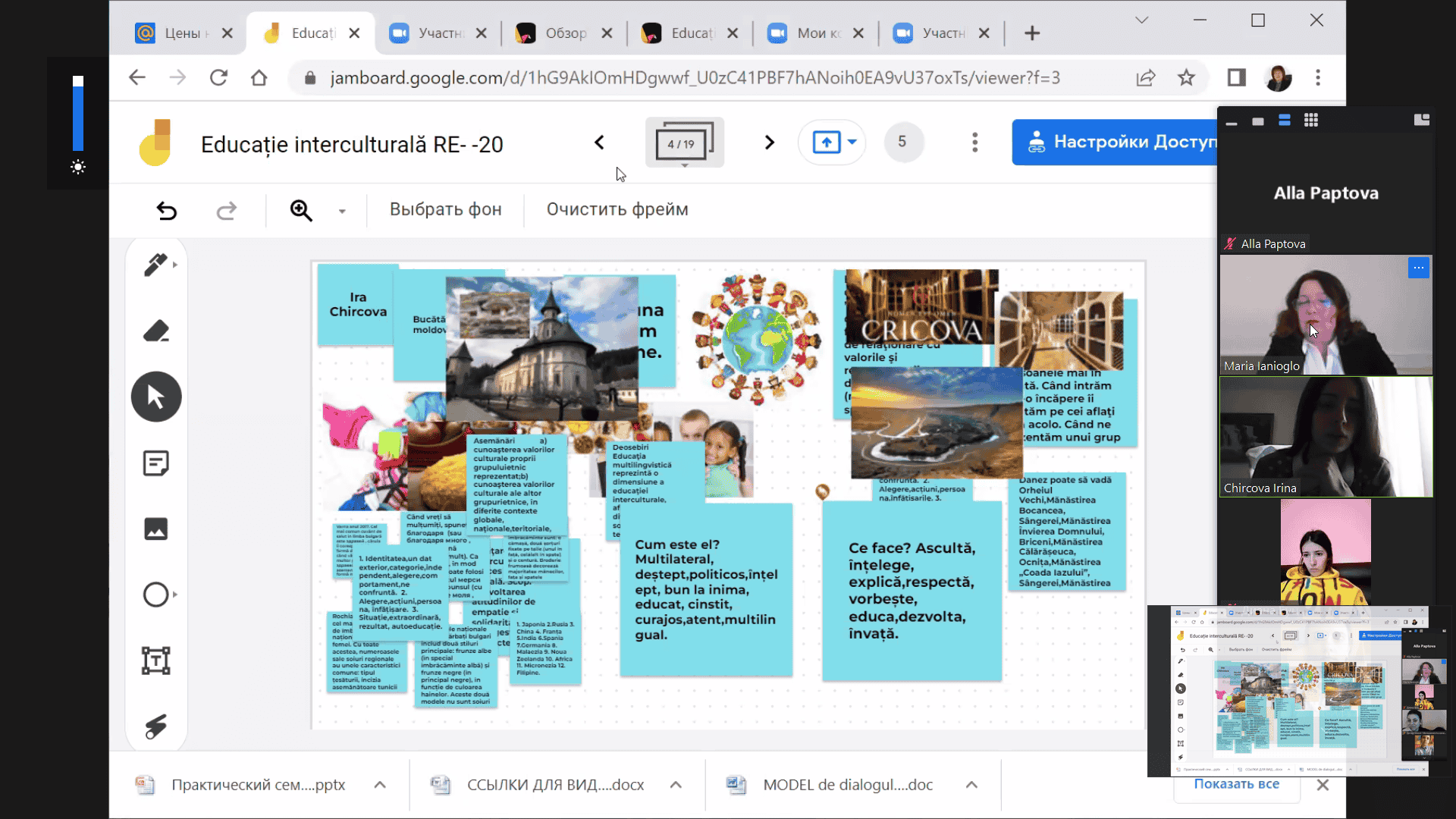Switch Zoom panel to gallery grid view
The height and width of the screenshot is (819, 1456).
1310,121
